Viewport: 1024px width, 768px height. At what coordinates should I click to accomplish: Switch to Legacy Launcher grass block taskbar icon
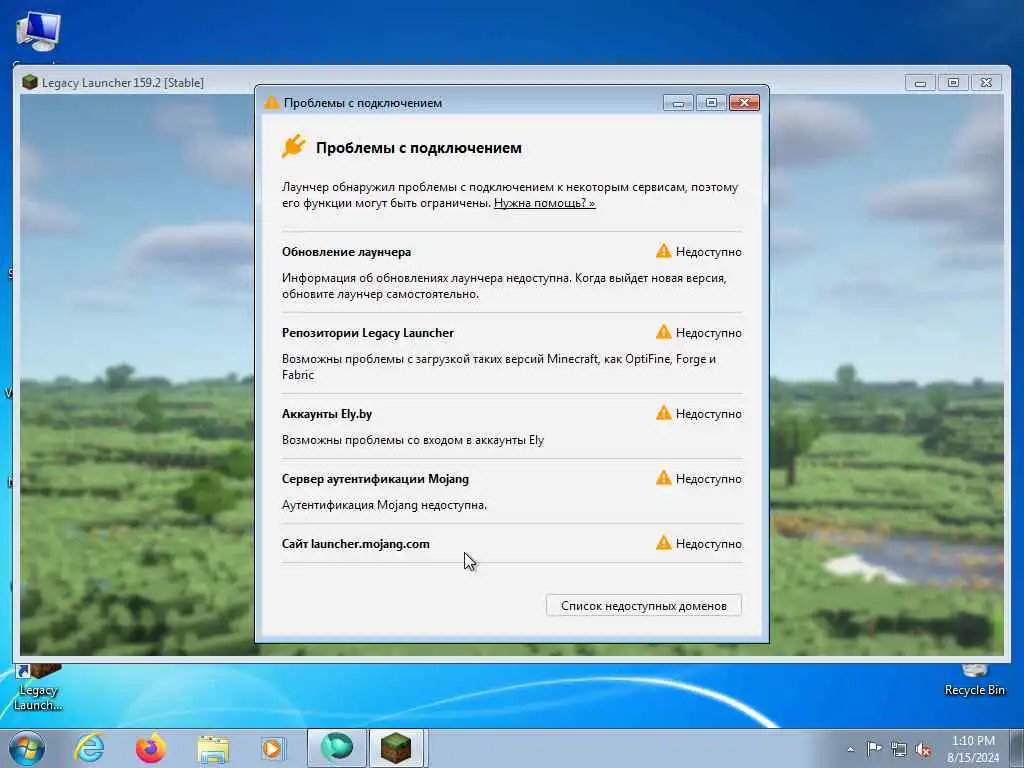click(396, 748)
